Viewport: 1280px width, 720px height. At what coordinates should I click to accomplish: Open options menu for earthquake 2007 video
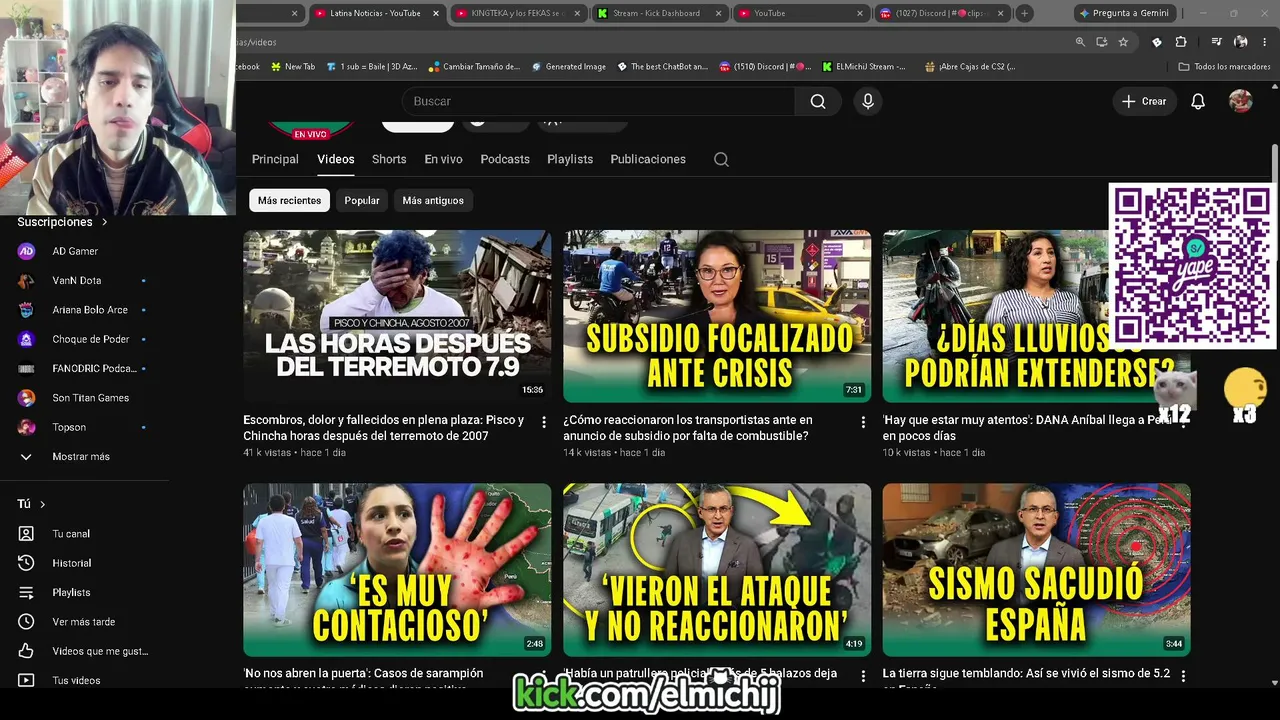tap(544, 423)
